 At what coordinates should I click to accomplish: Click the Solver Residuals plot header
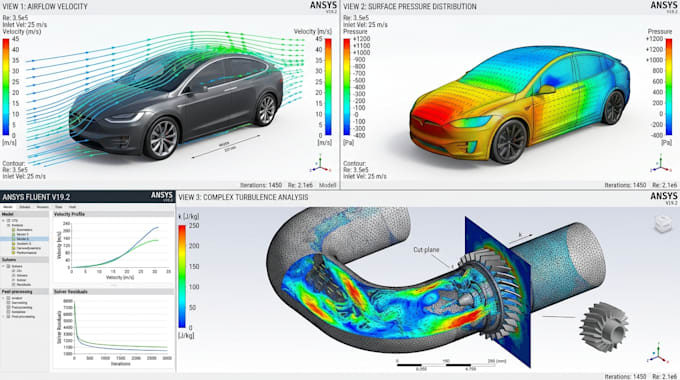point(113,292)
